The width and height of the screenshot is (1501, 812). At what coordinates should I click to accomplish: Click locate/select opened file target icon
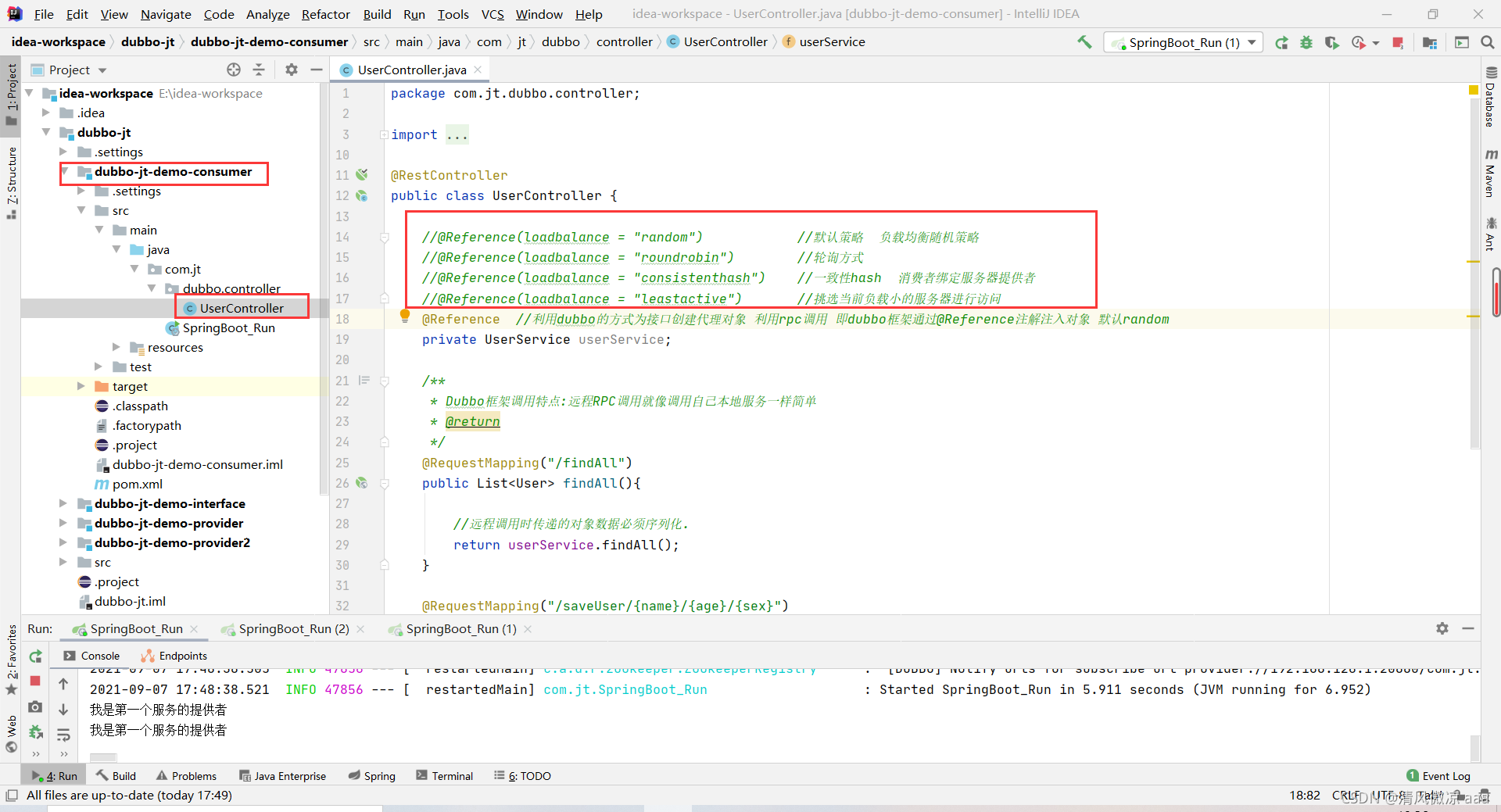234,70
